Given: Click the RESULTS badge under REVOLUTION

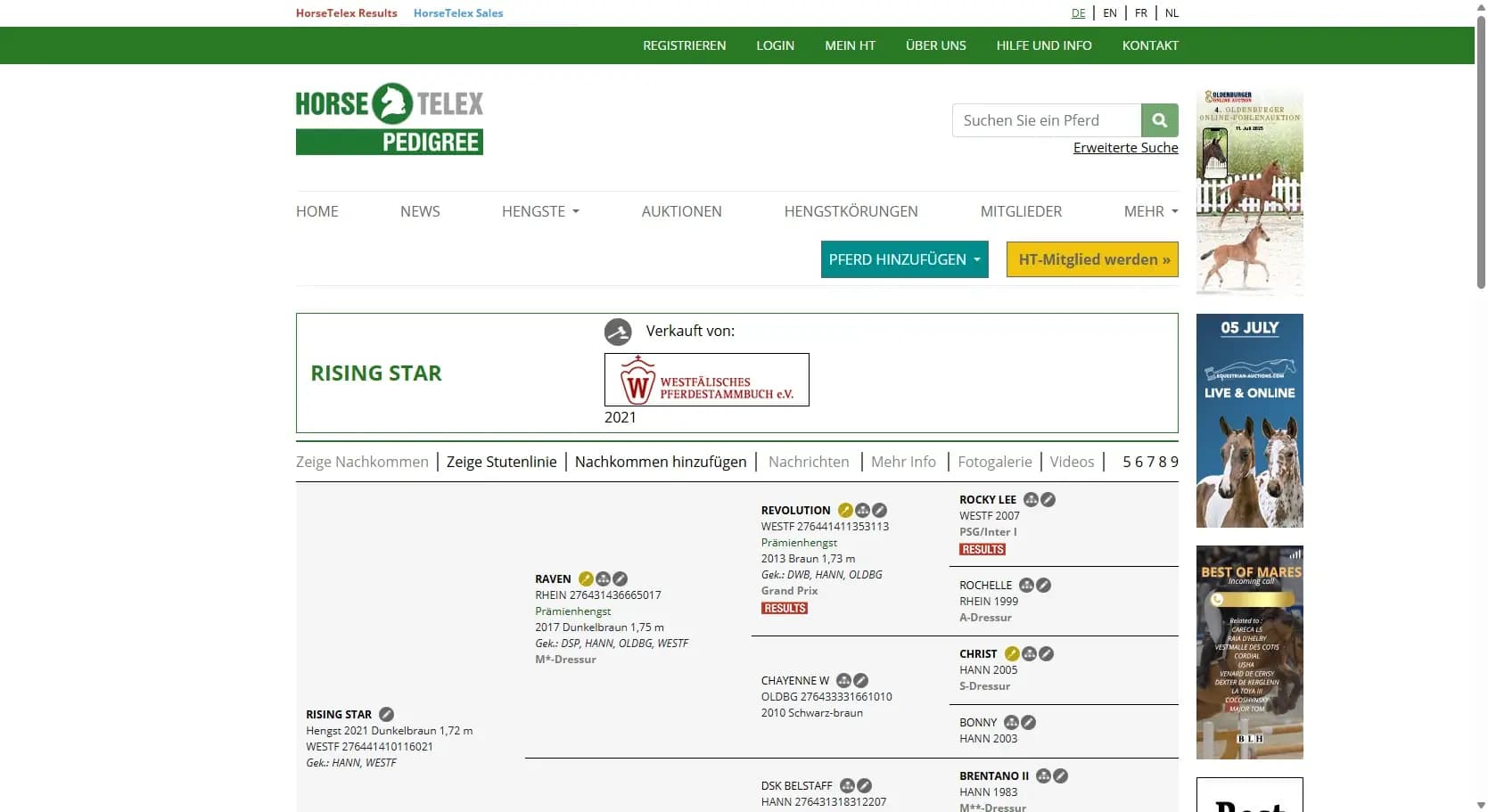Looking at the screenshot, I should coord(784,608).
